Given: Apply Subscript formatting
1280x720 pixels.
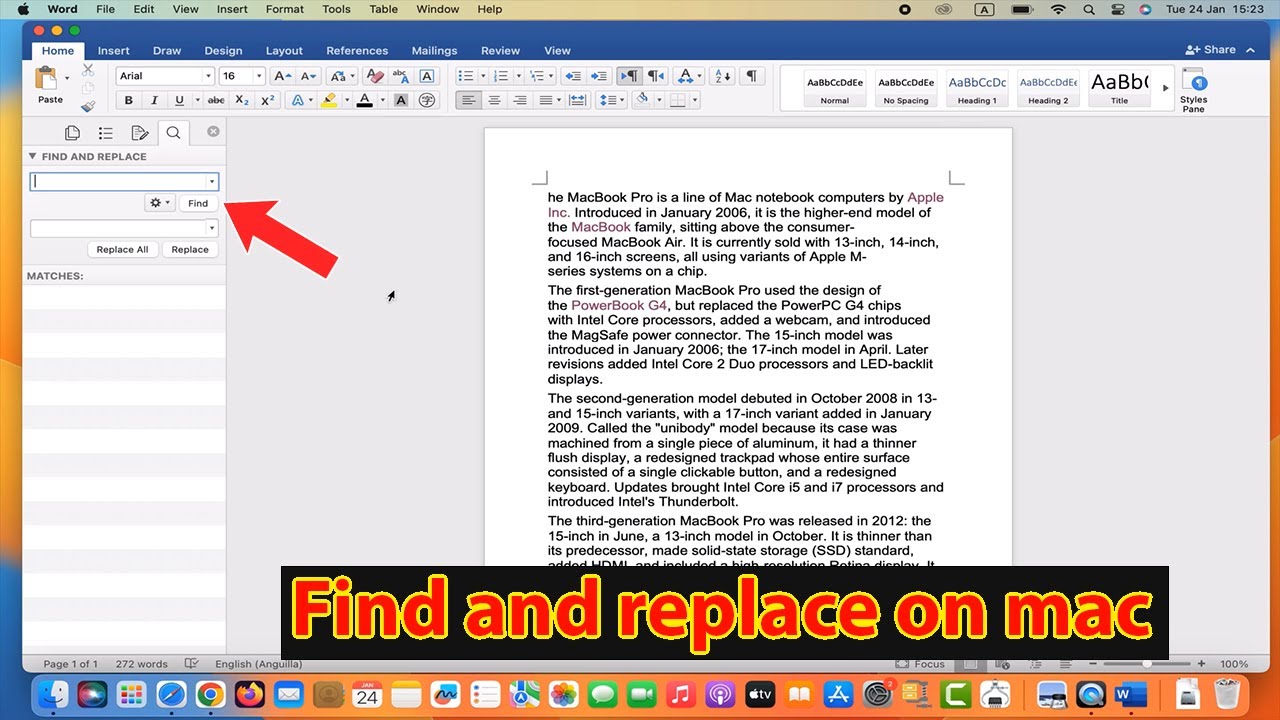Looking at the screenshot, I should 242,100.
